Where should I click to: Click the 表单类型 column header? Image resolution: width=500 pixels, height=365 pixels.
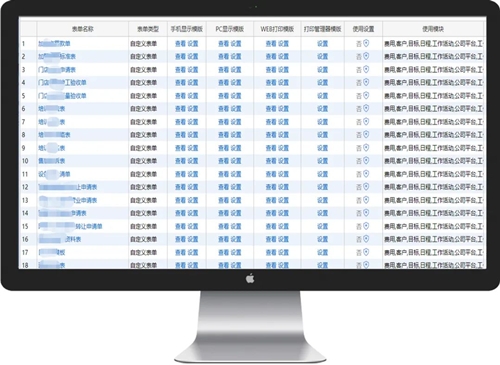coord(148,29)
